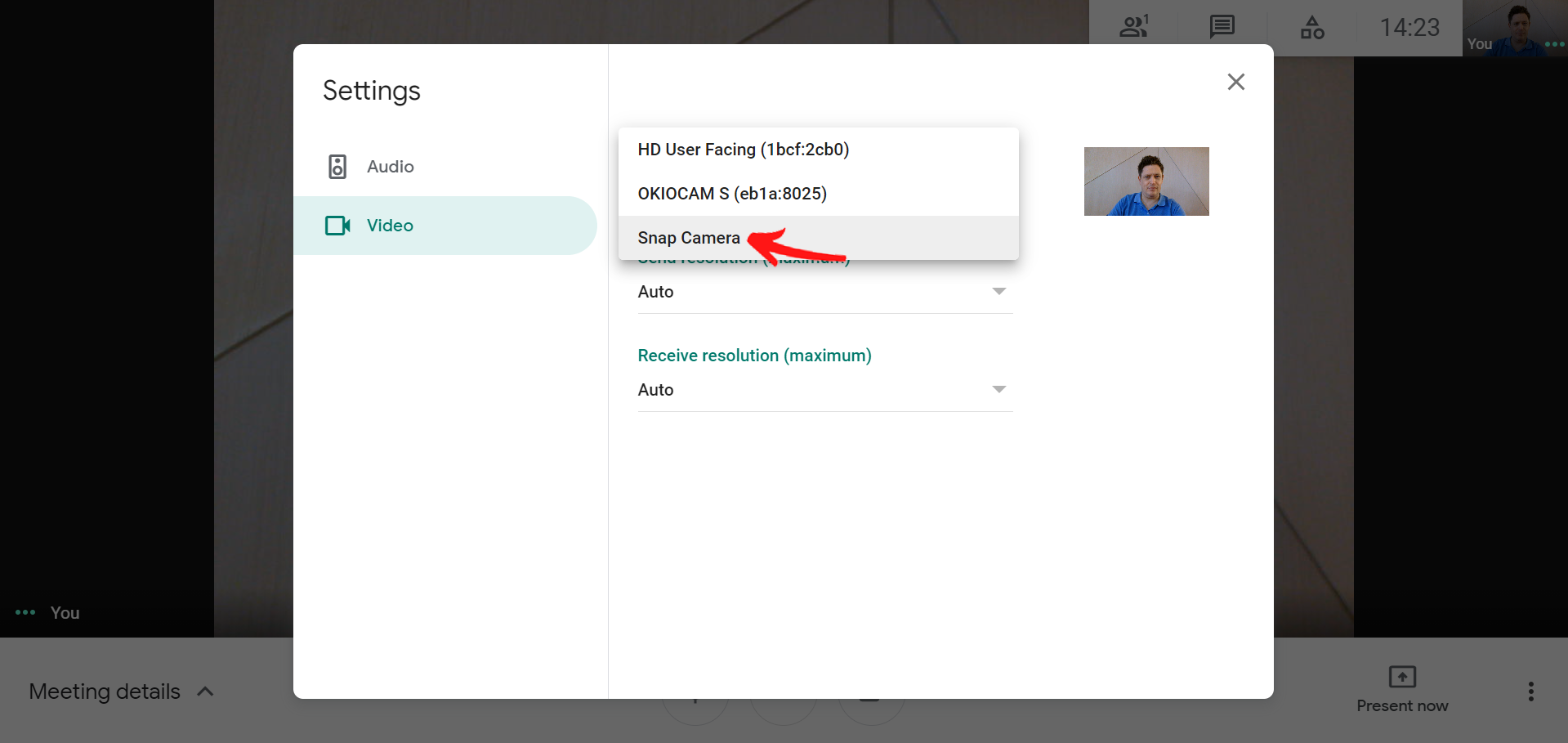Open the activities shapes icon

(1312, 28)
